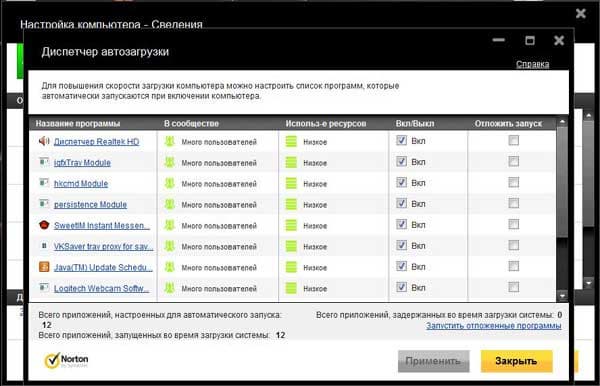Screen dimensions: 600x386
Task: Uncheck Вкл for Logitech Webcam Software
Action: click(x=401, y=287)
